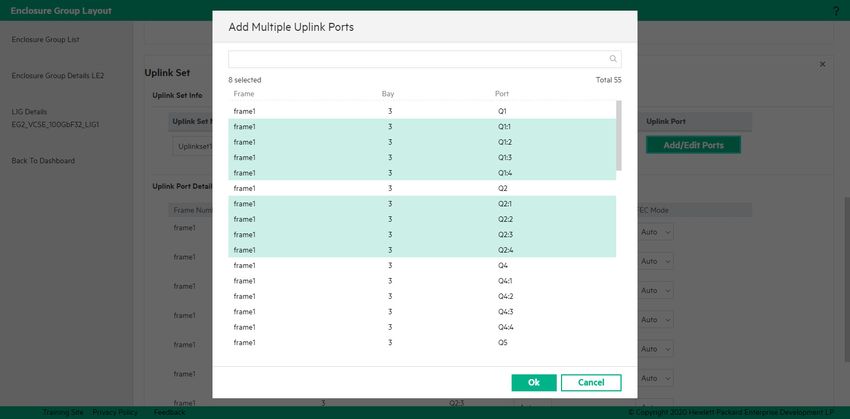
Task: Toggle selection of the Q1:4 row
Action: click(422, 173)
